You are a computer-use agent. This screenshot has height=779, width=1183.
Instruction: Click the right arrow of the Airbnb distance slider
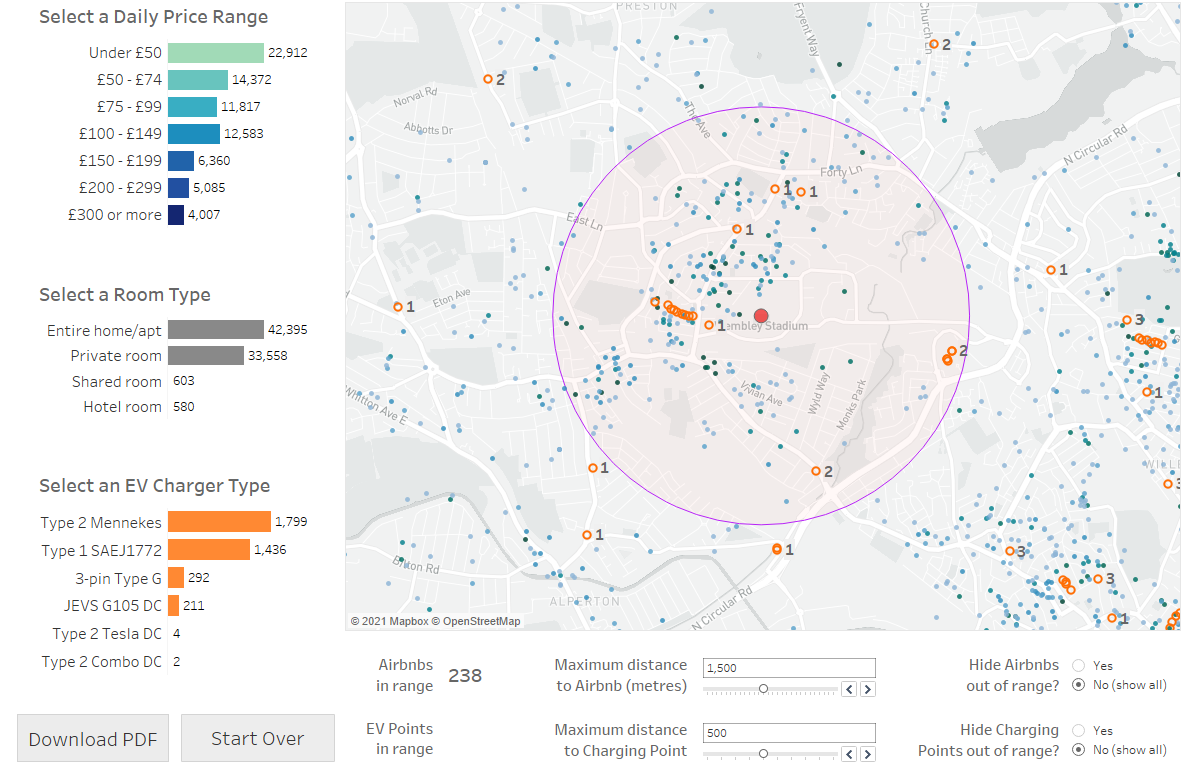867,689
